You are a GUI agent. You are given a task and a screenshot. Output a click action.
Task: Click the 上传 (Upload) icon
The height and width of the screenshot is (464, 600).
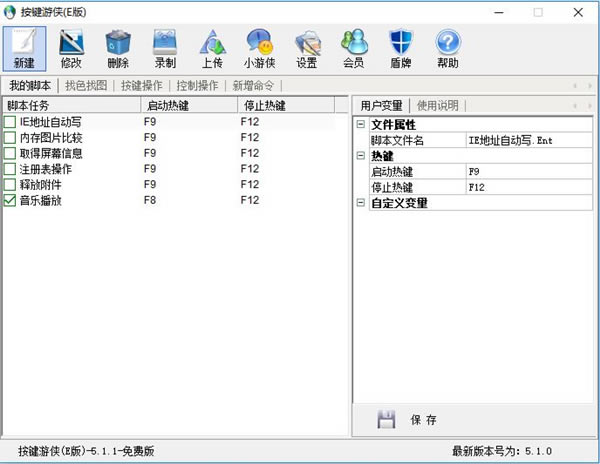pyautogui.click(x=212, y=48)
